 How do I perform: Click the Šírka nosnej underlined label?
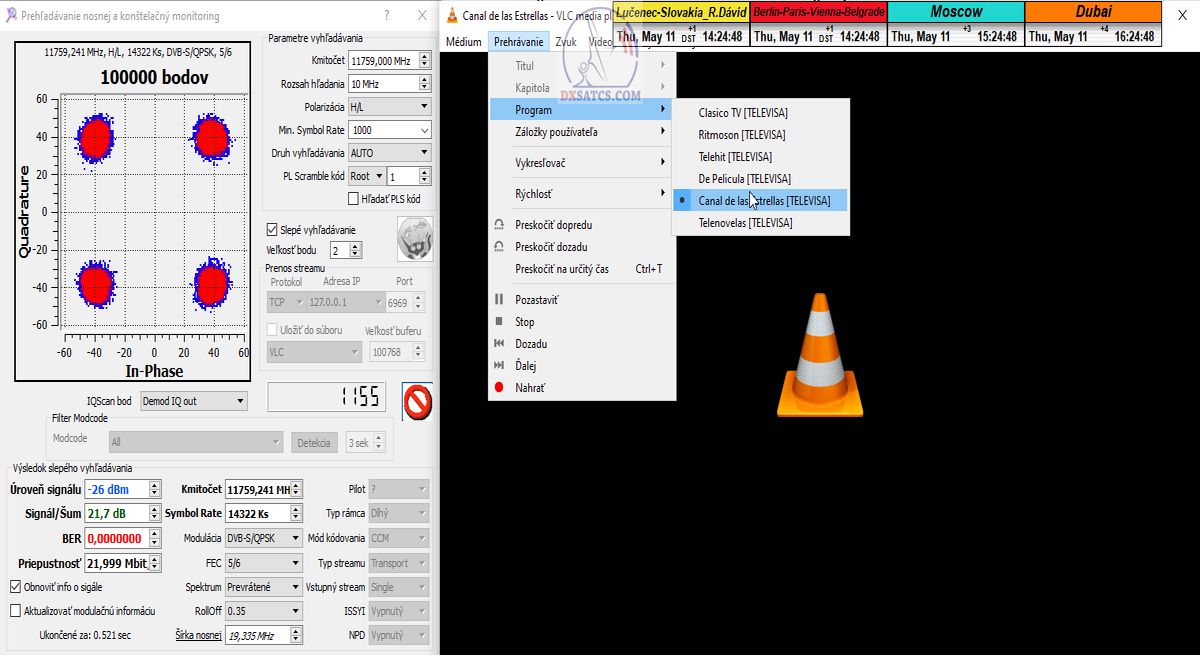coord(198,635)
